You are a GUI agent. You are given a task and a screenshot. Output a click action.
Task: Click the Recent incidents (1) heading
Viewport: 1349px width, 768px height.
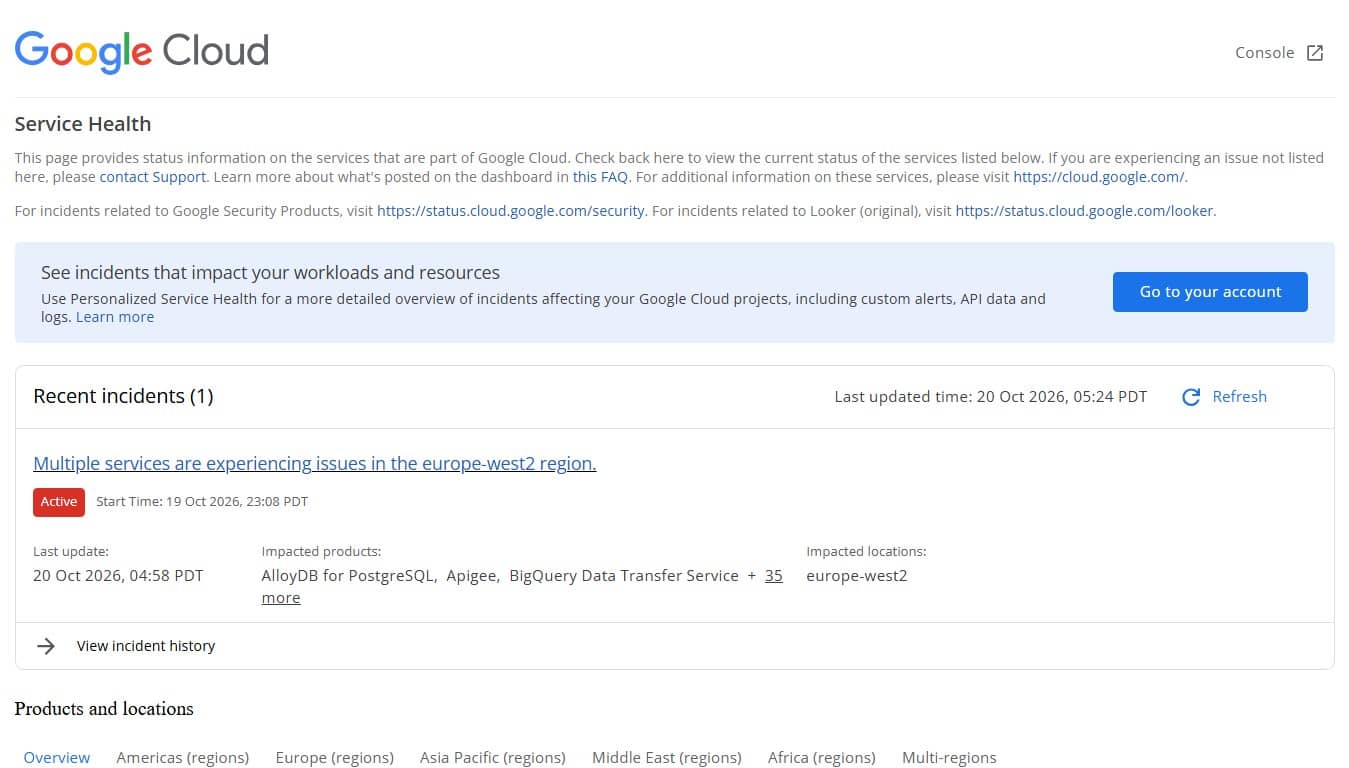(x=123, y=397)
